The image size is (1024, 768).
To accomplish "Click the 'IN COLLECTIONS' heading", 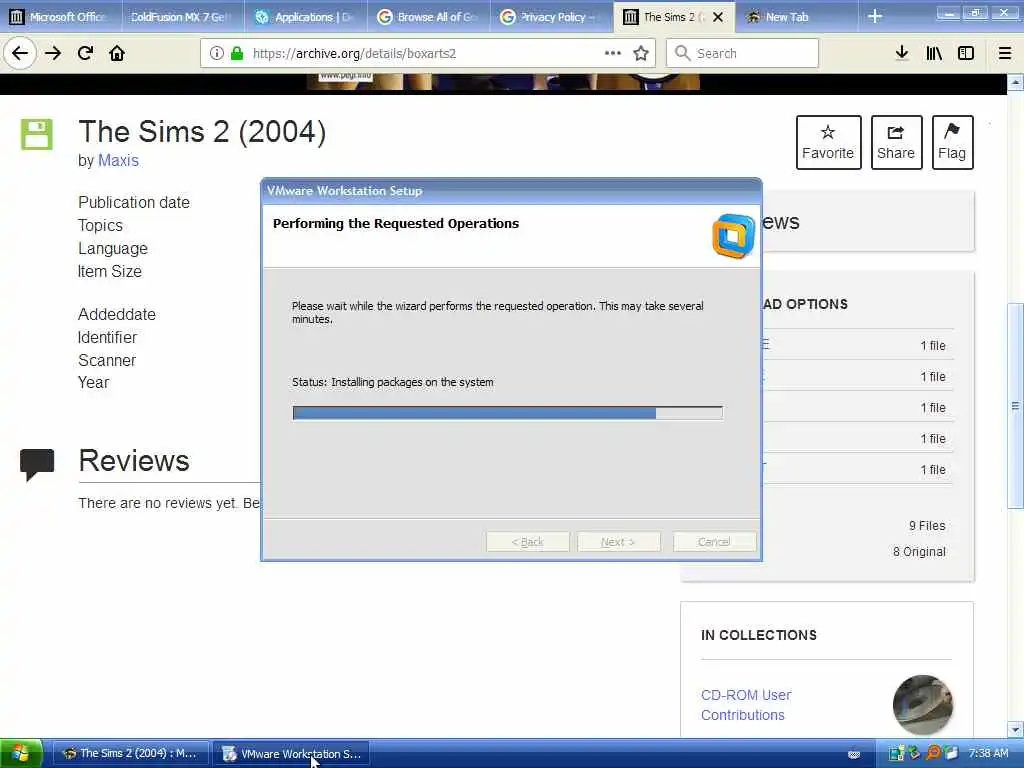I will point(759,635).
